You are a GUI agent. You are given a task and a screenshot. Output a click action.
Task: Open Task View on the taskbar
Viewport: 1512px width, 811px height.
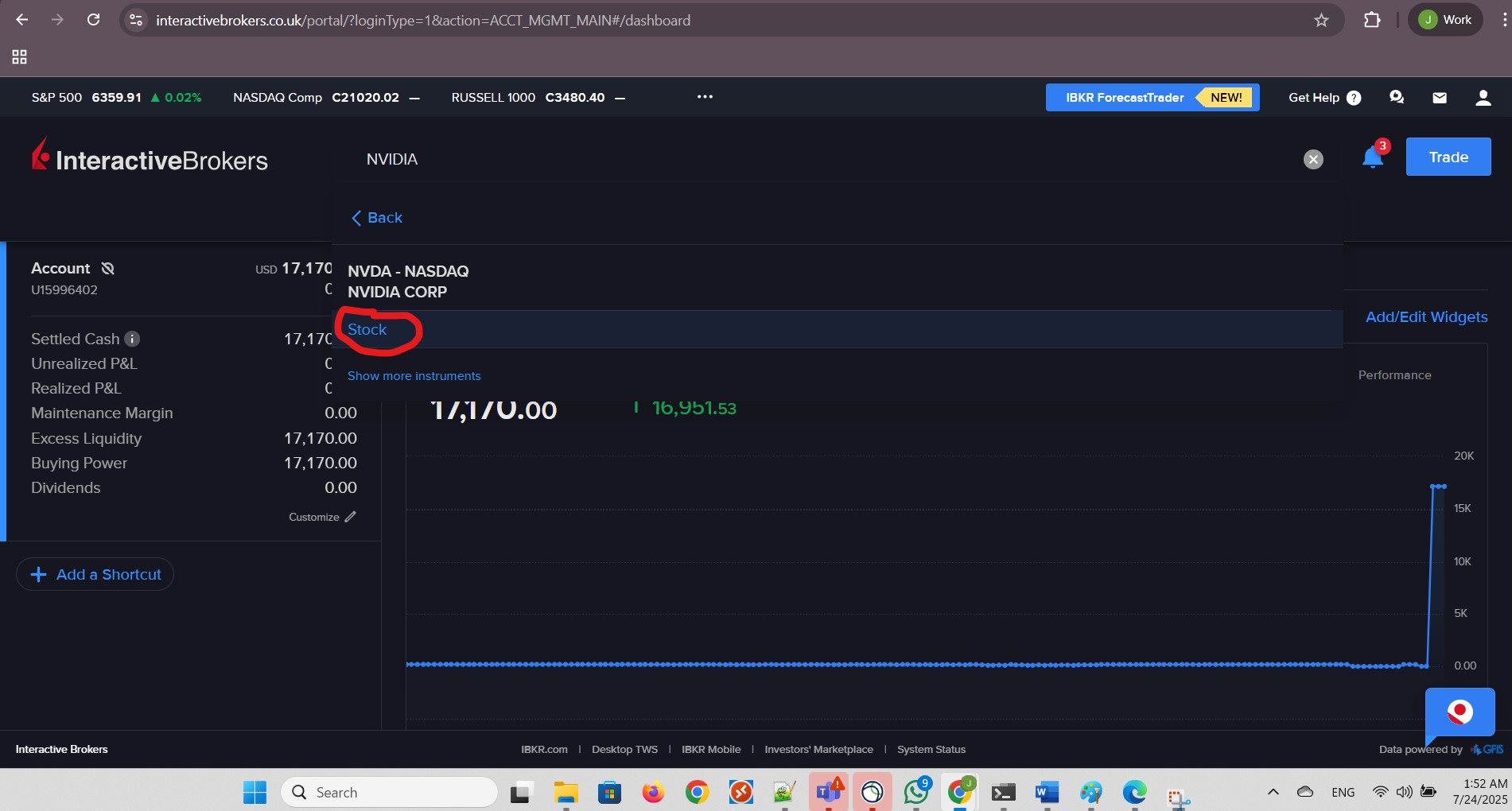[521, 792]
